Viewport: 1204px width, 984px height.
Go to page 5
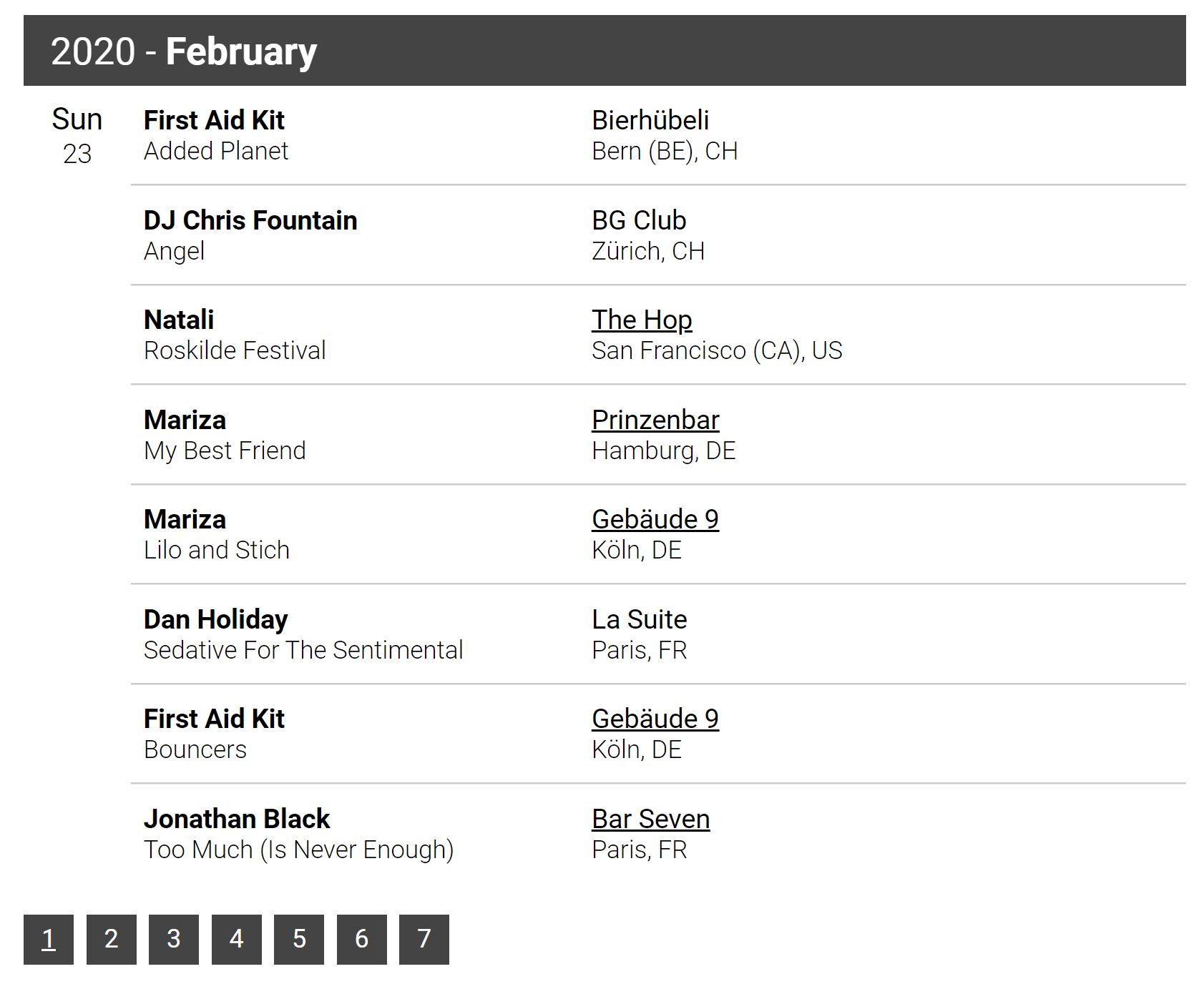pos(299,939)
